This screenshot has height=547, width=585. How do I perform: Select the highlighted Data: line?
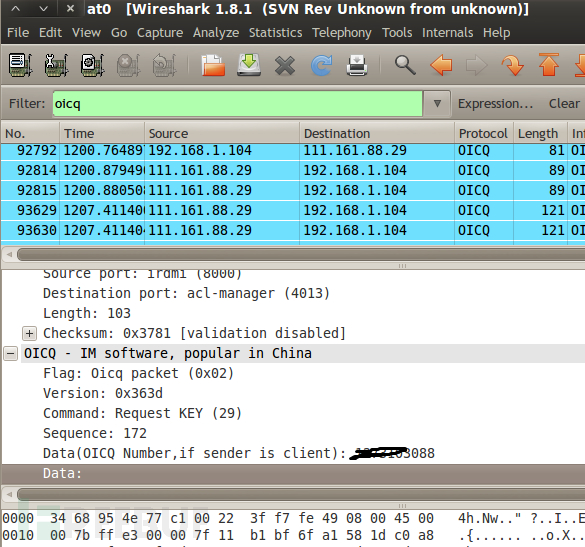pos(293,473)
